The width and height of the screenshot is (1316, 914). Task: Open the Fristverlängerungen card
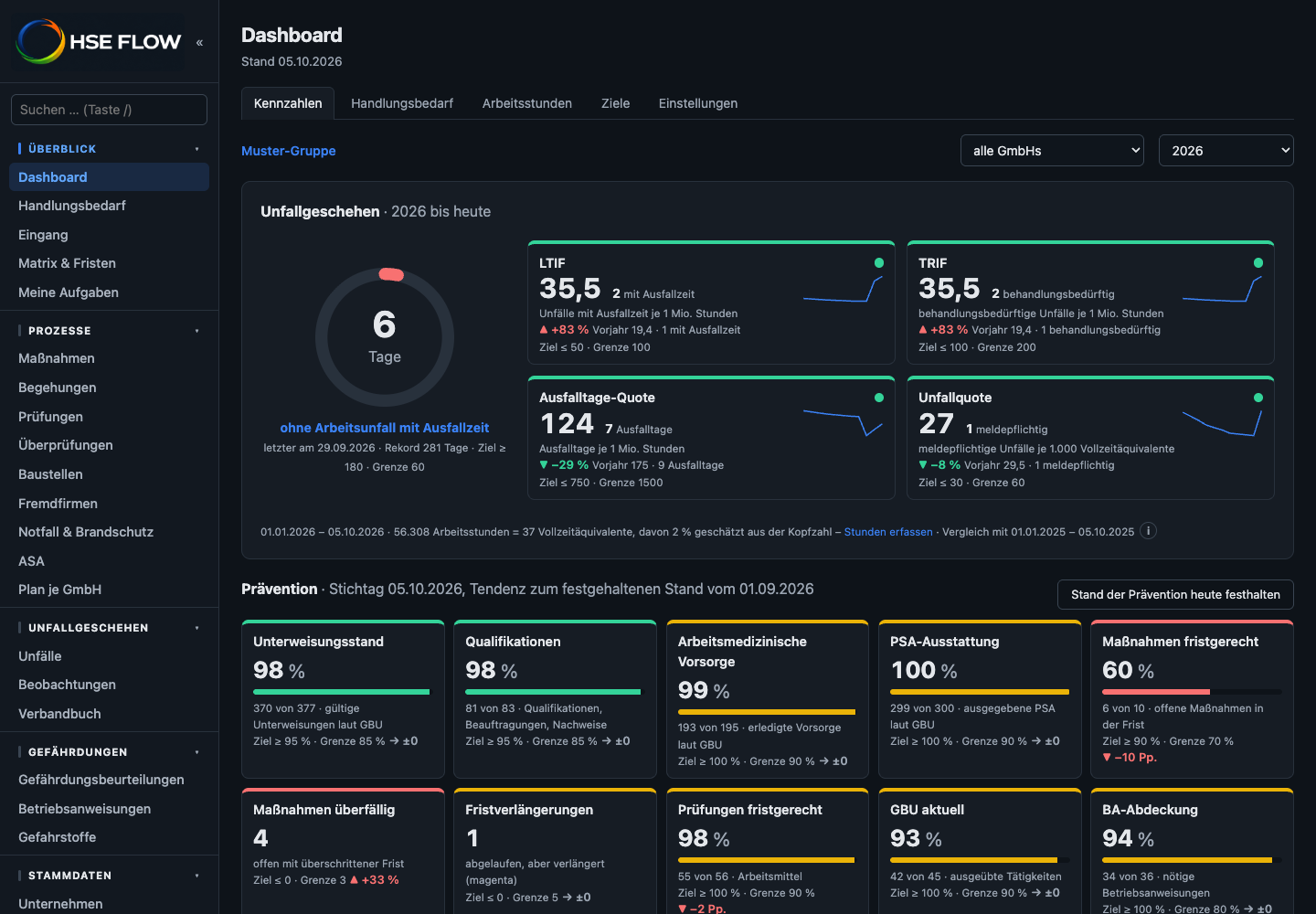tap(555, 851)
